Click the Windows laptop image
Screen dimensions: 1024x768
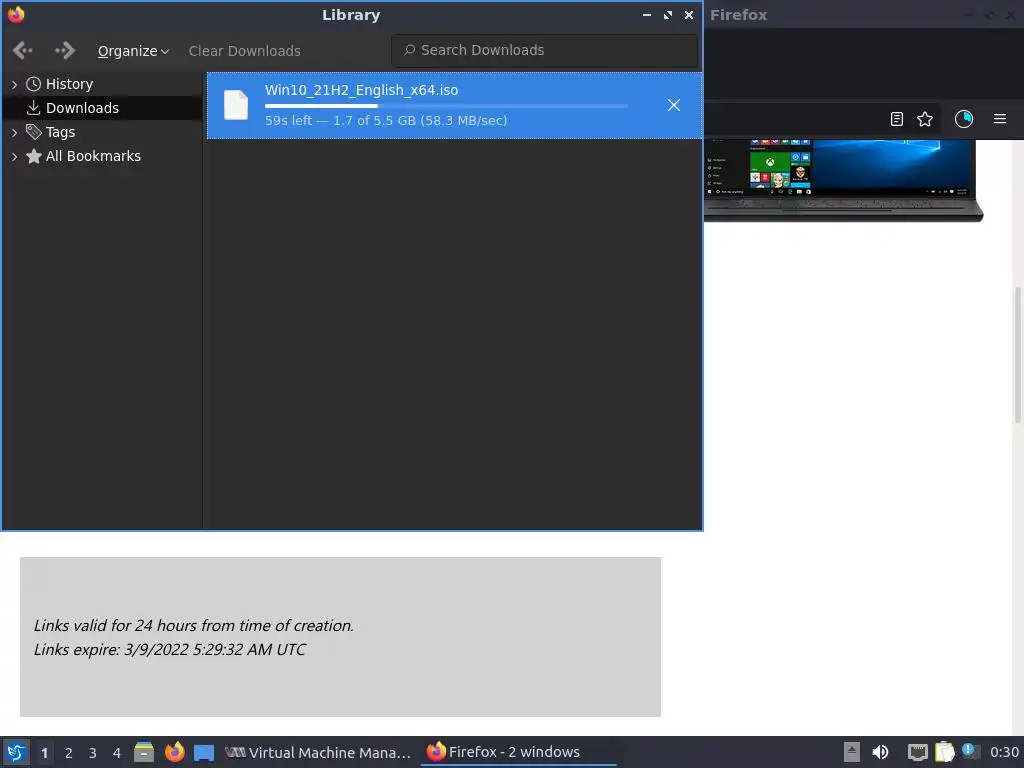[843, 180]
